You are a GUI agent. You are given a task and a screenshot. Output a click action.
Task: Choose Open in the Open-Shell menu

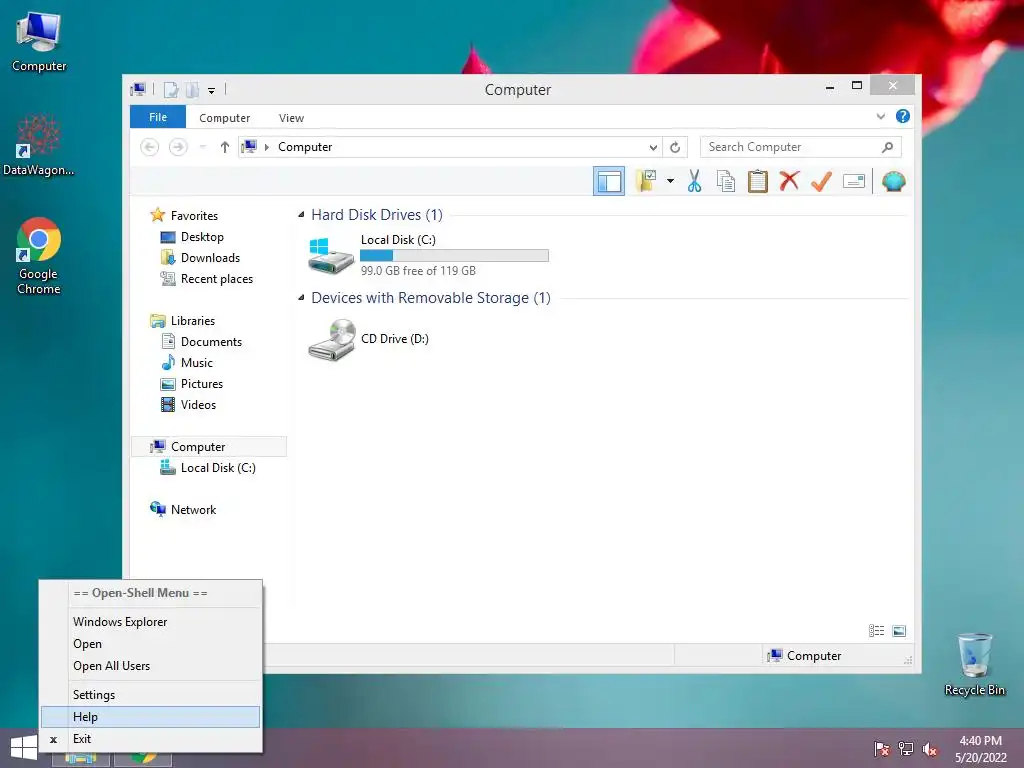150,644
